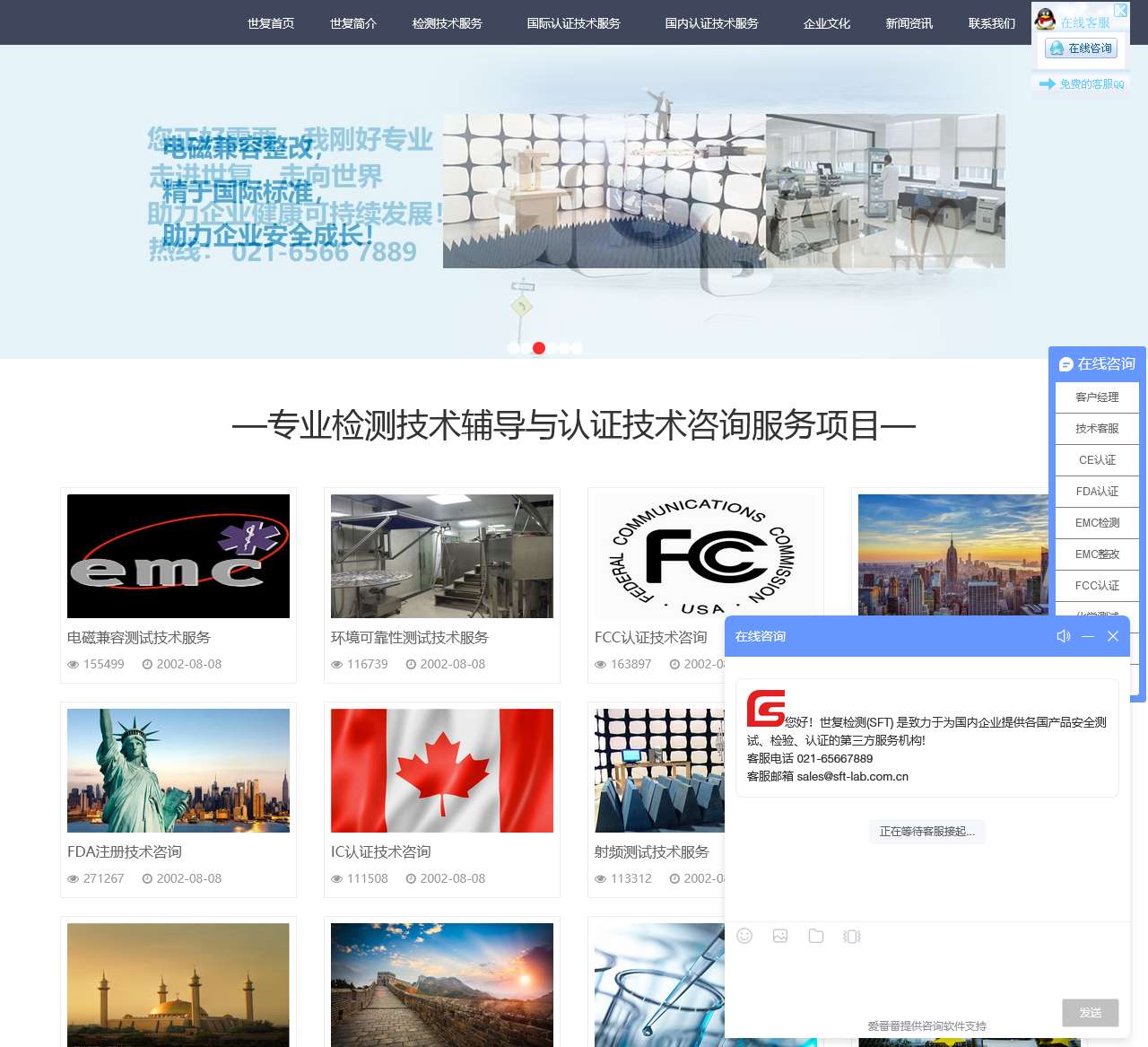
Task: Click the eye icon beside 111508
Action: 337,879
